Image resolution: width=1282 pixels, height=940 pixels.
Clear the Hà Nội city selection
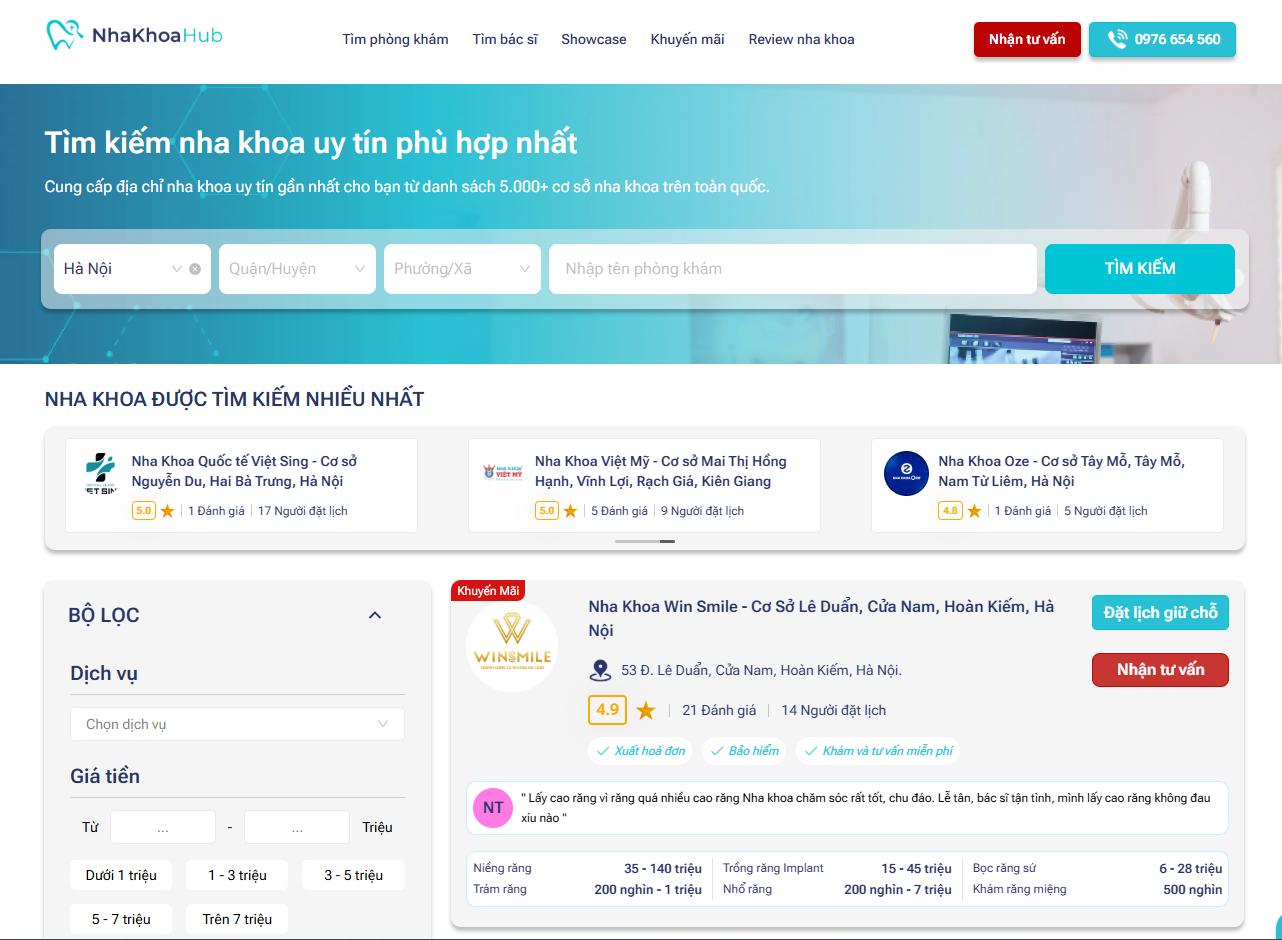(x=195, y=269)
